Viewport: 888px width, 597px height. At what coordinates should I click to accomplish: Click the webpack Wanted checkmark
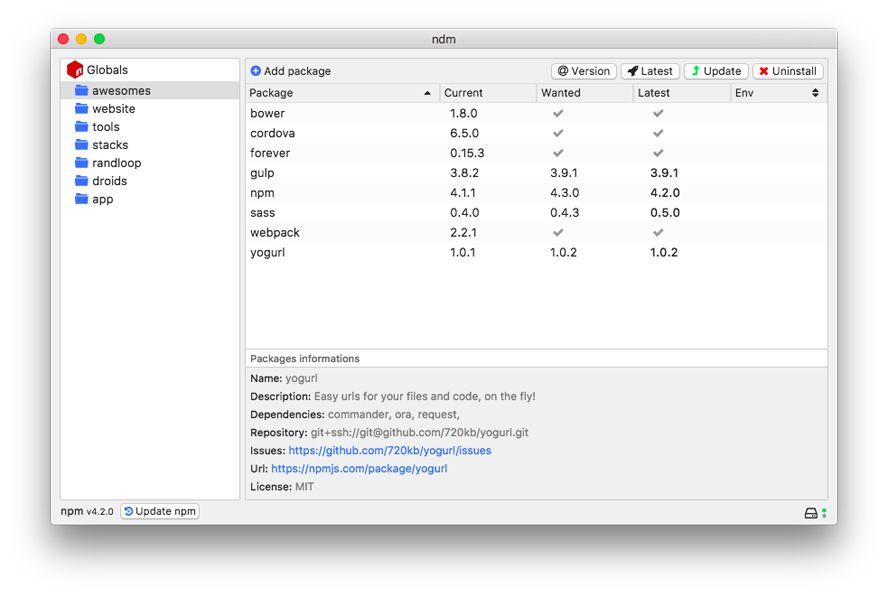(558, 232)
